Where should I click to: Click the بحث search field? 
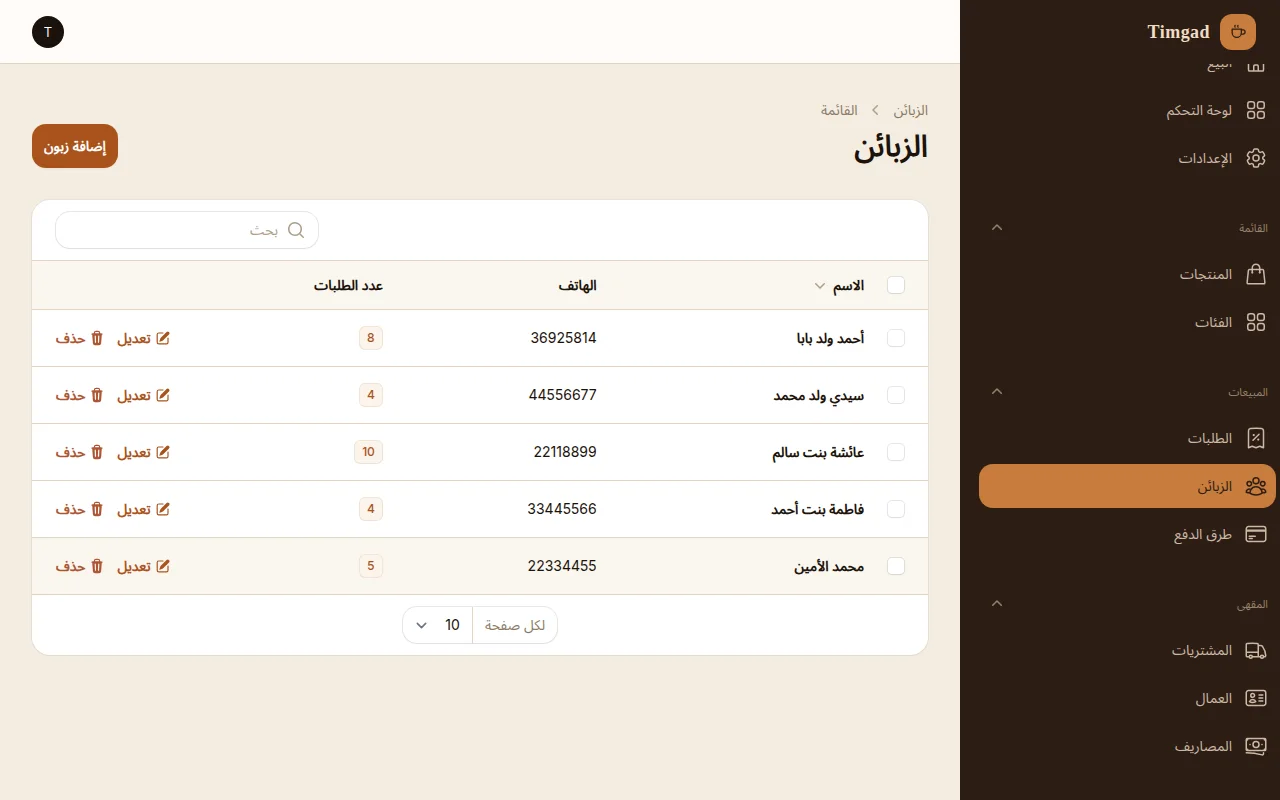tap(187, 230)
